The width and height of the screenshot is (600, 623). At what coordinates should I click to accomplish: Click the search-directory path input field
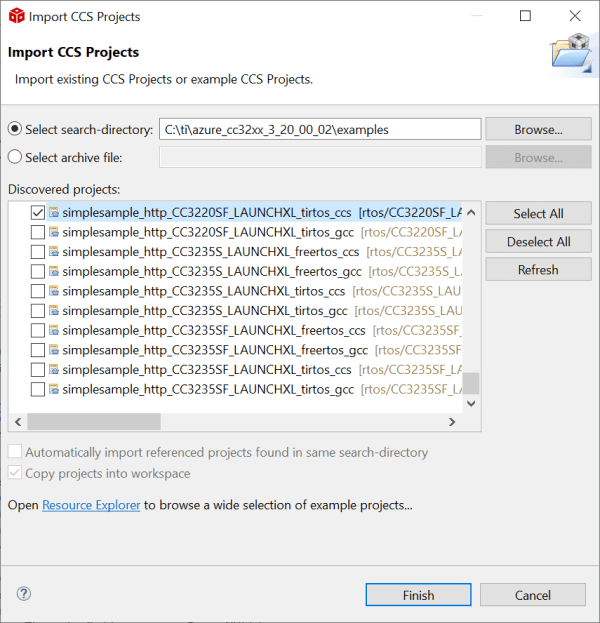(x=320, y=129)
